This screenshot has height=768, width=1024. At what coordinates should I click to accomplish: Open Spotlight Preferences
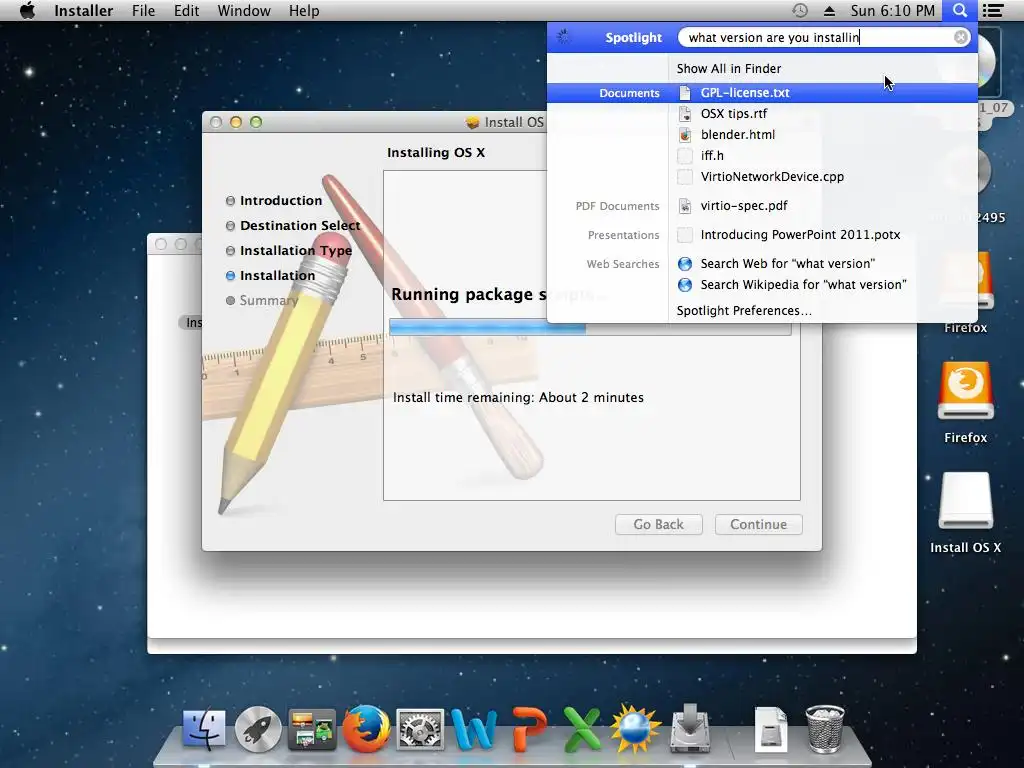744,311
